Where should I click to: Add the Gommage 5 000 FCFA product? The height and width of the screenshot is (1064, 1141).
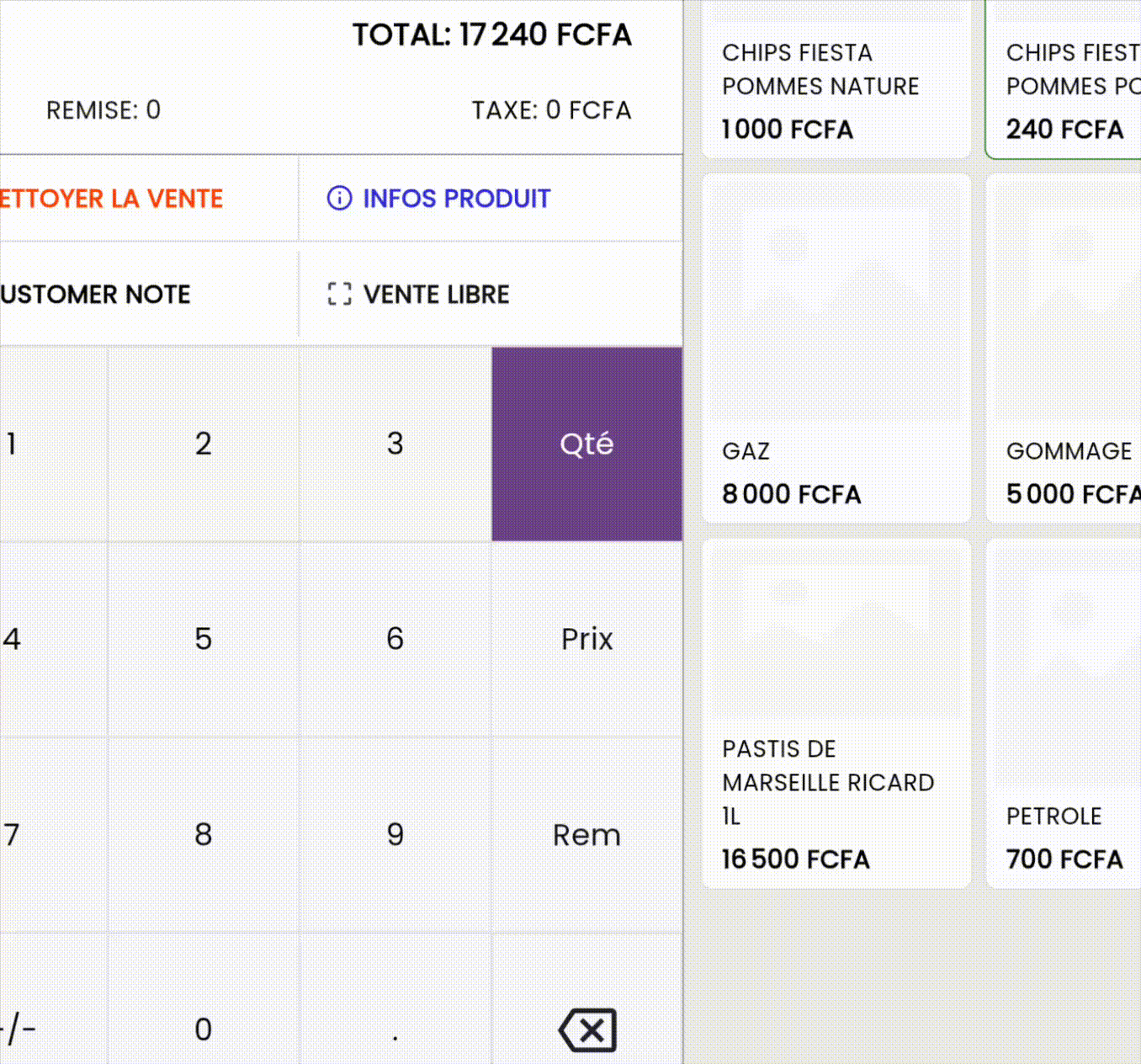pos(1064,348)
